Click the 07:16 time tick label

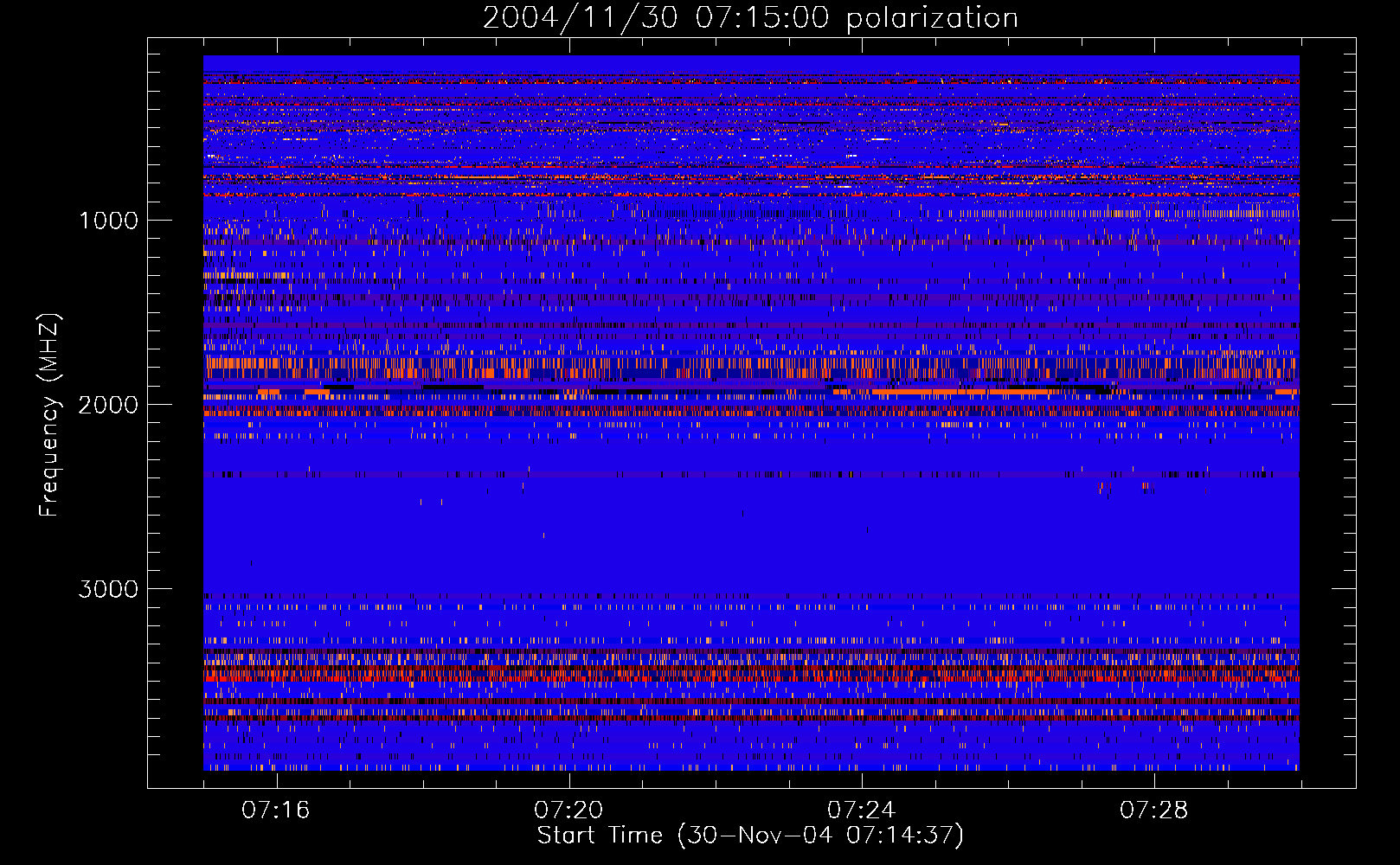point(276,811)
